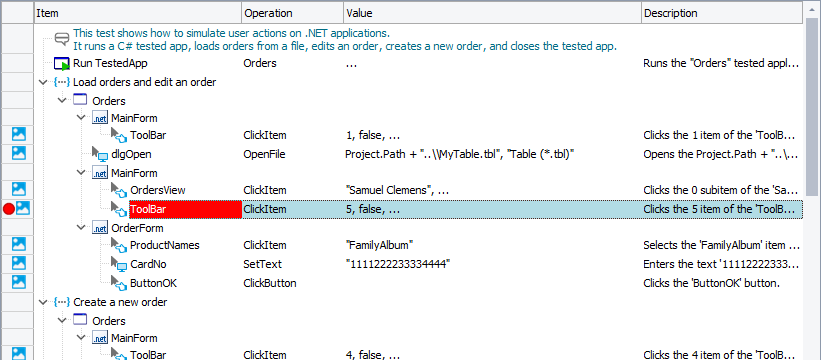Click the Orders process icon under 'Load orders and edit an order'
The width and height of the screenshot is (821, 360).
point(80,100)
